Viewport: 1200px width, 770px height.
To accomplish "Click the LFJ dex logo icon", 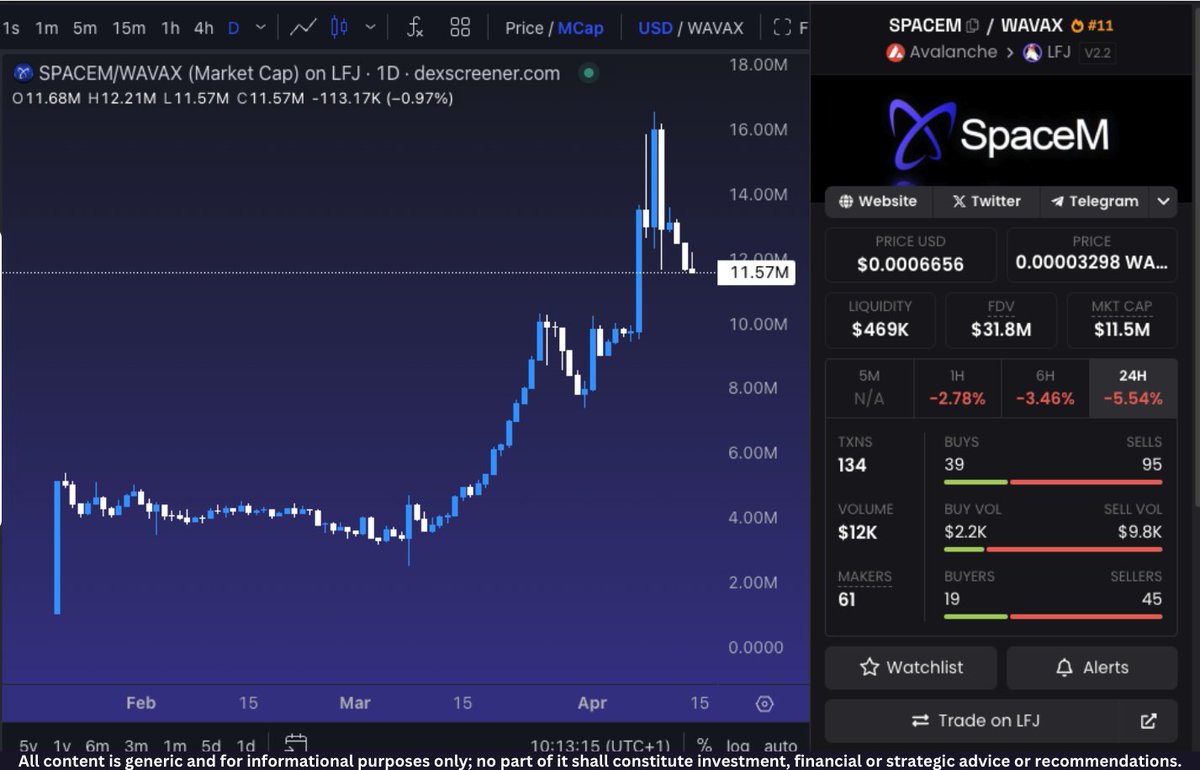I will 1032,52.
